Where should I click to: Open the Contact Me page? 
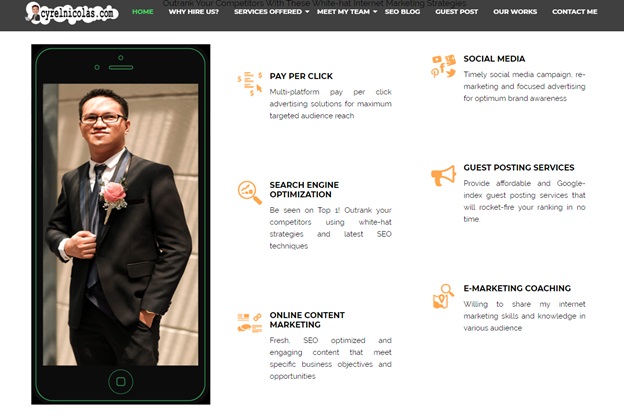[575, 12]
